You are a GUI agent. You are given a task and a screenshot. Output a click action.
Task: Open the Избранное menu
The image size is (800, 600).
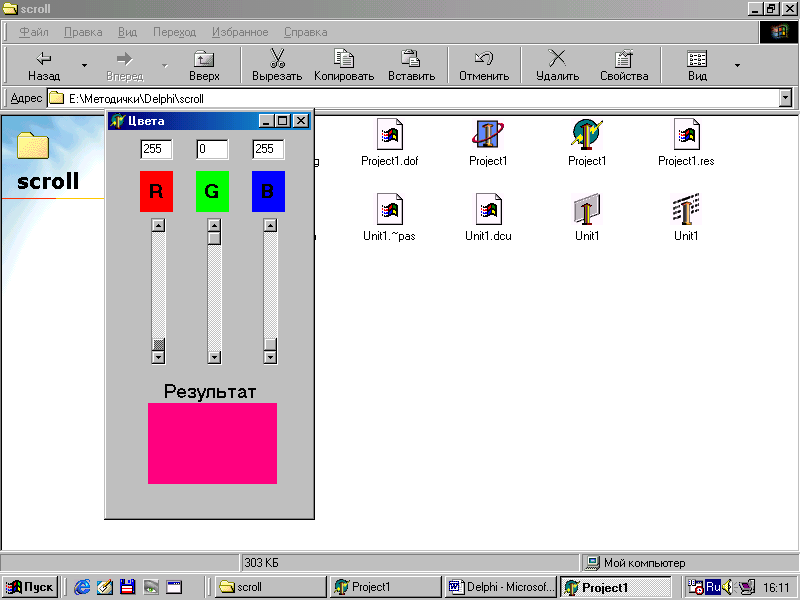pos(240,32)
